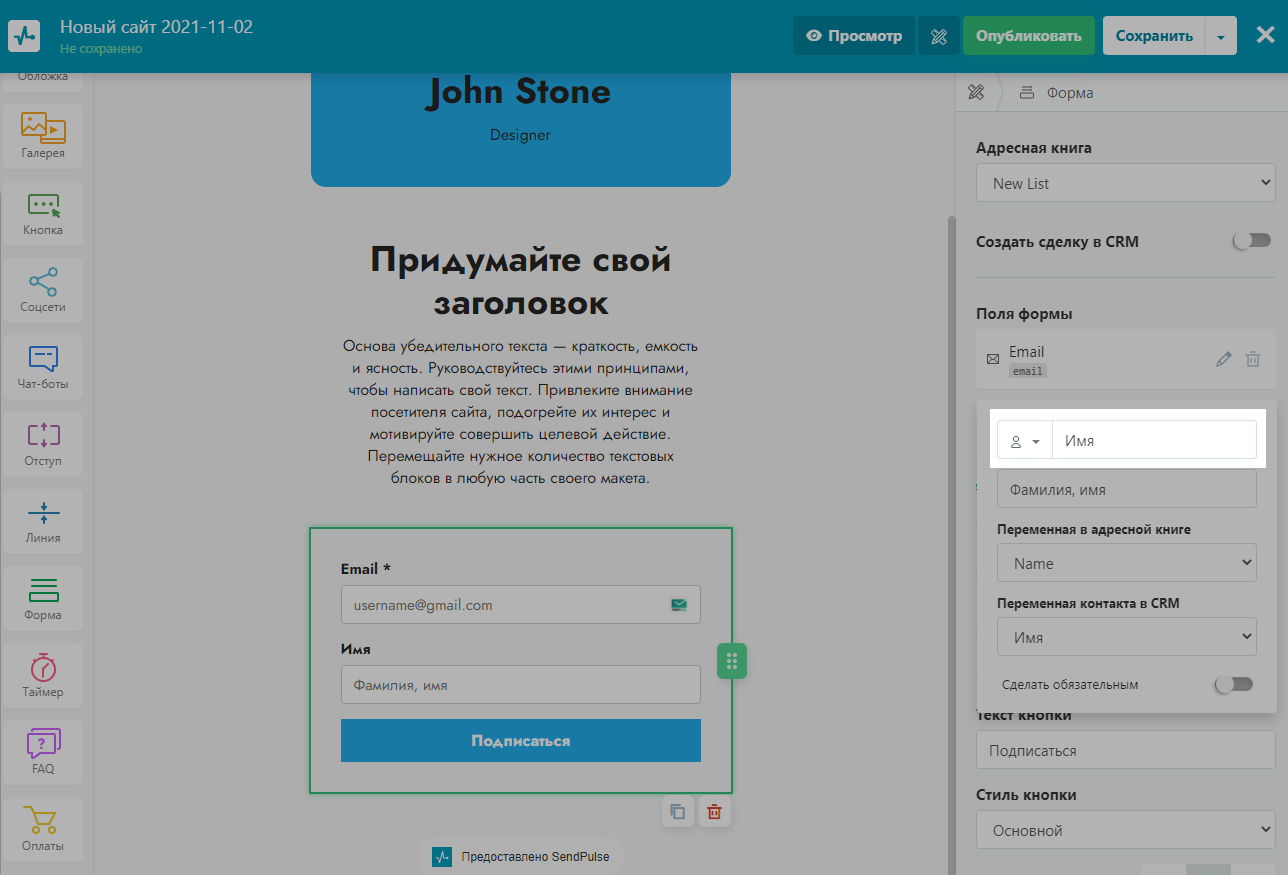Select the 'Designer' subtitle text
Viewport: 1288px width, 875px height.
pyautogui.click(x=520, y=134)
